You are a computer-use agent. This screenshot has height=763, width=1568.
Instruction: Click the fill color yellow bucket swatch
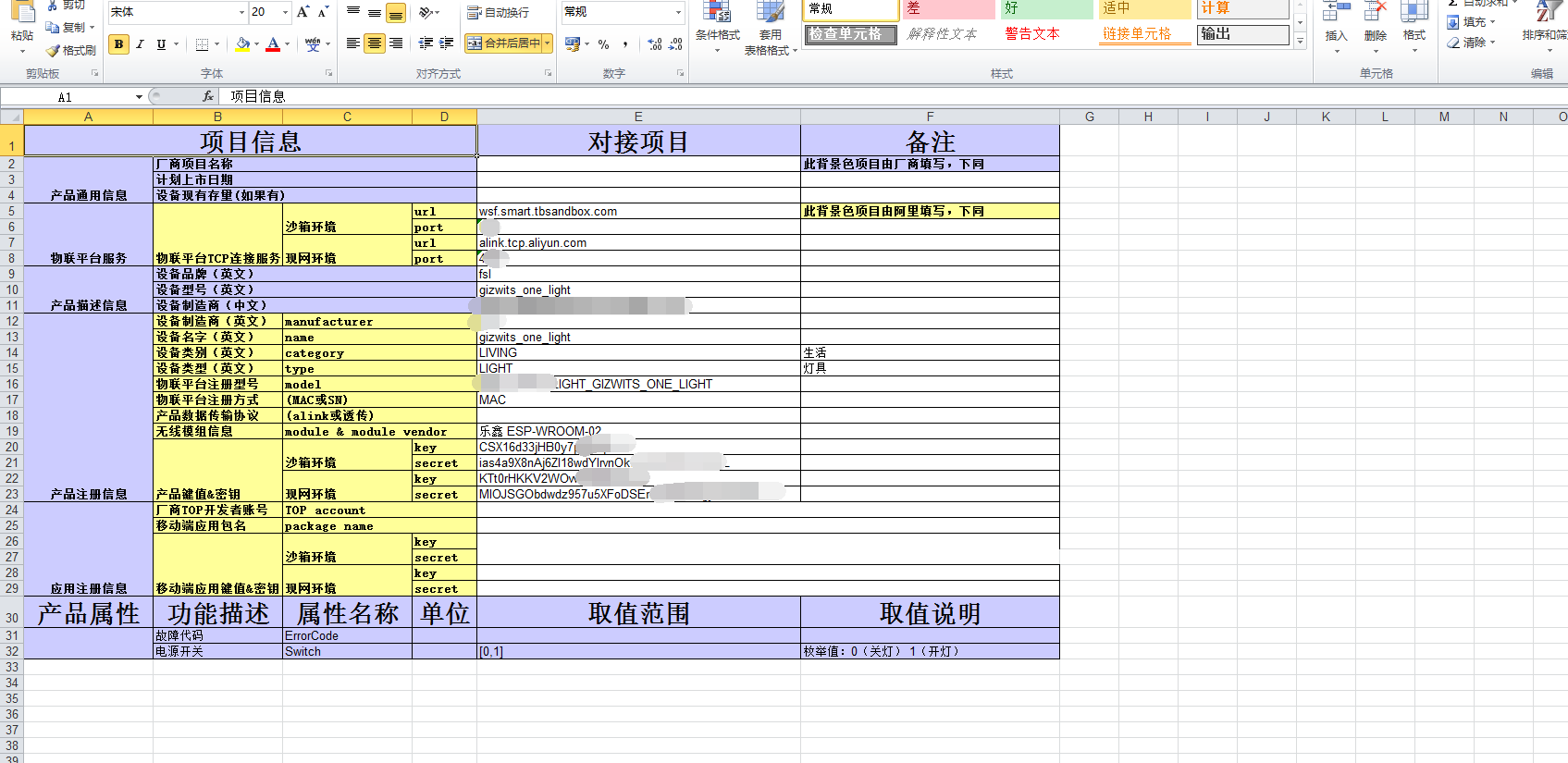tap(242, 43)
